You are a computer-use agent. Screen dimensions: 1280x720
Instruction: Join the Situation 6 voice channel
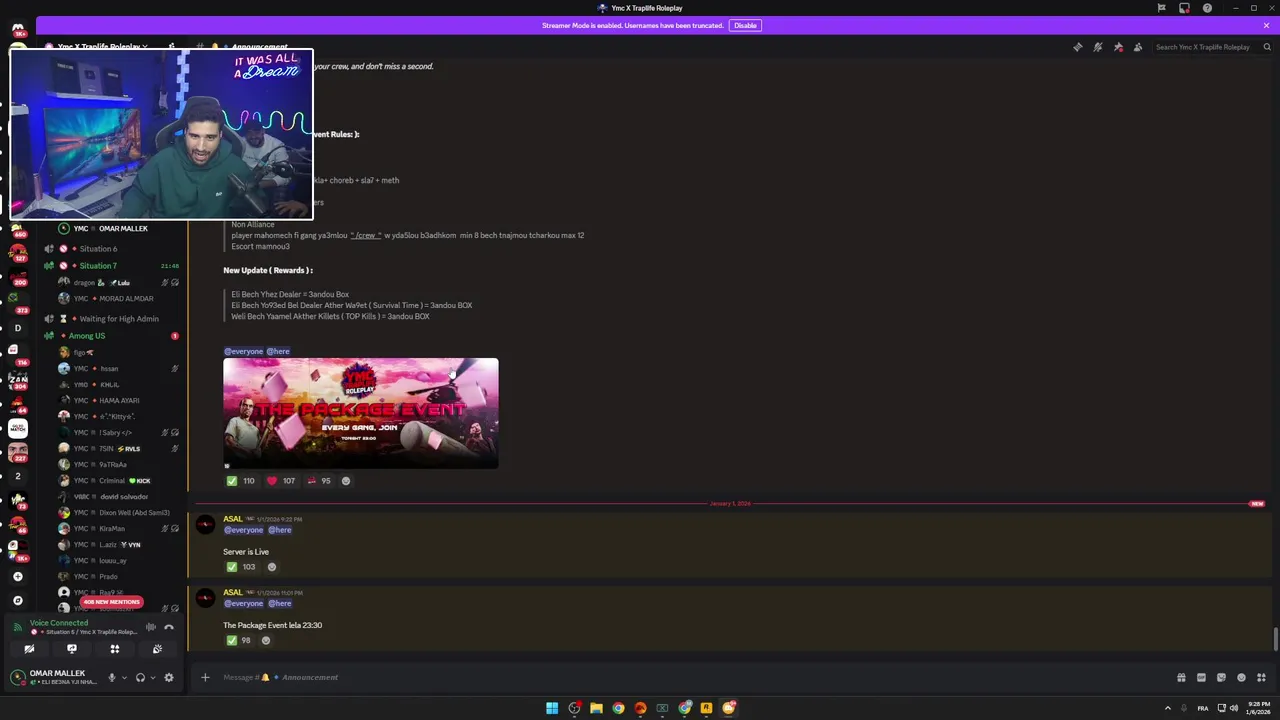[x=98, y=248]
